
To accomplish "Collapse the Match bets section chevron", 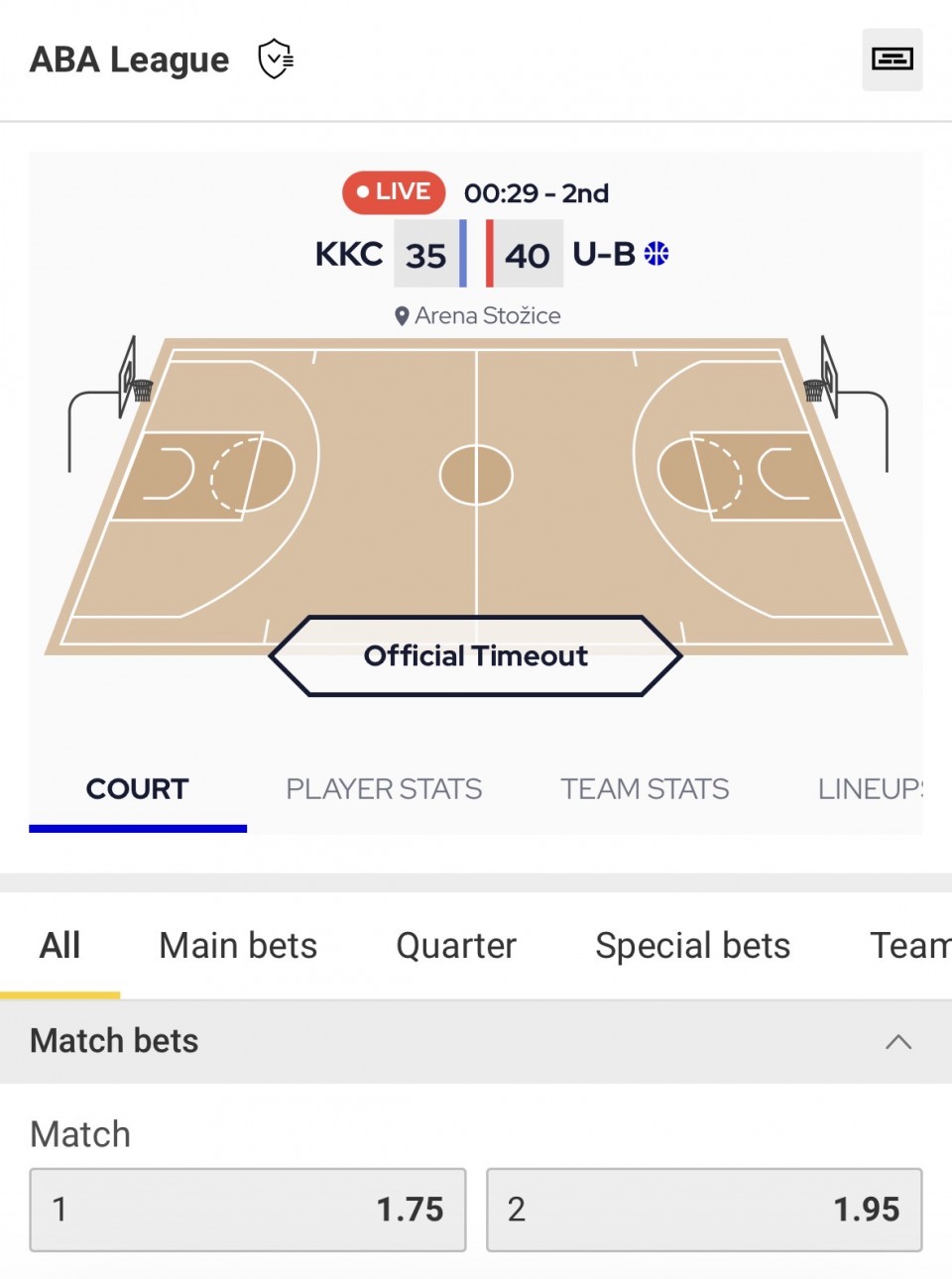I will [x=897, y=1041].
